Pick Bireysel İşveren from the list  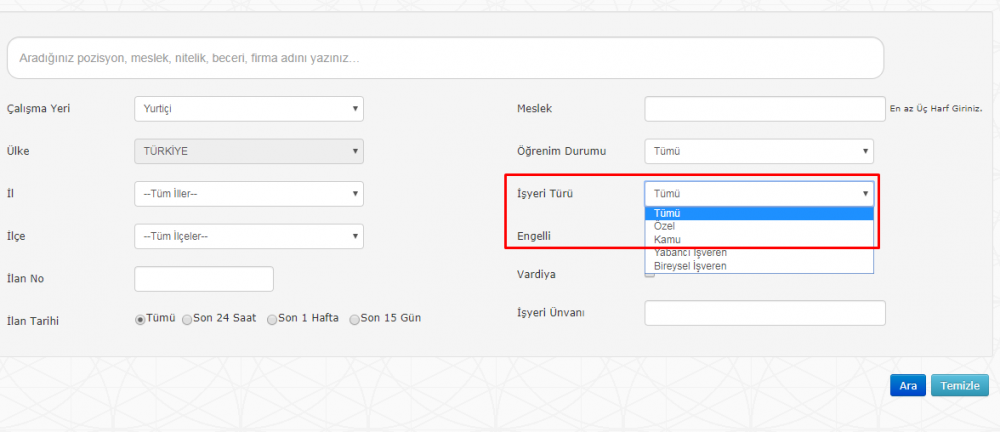tap(759, 266)
